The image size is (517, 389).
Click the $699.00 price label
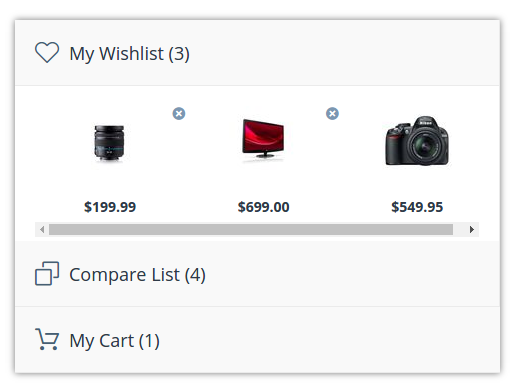point(263,207)
